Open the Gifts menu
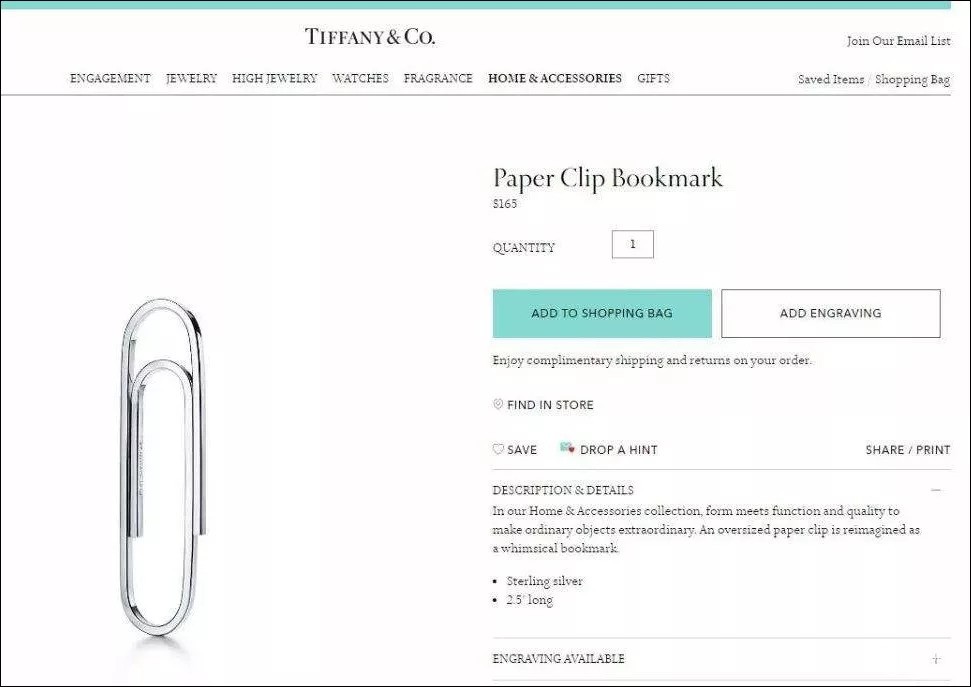The image size is (971, 687). pos(653,78)
